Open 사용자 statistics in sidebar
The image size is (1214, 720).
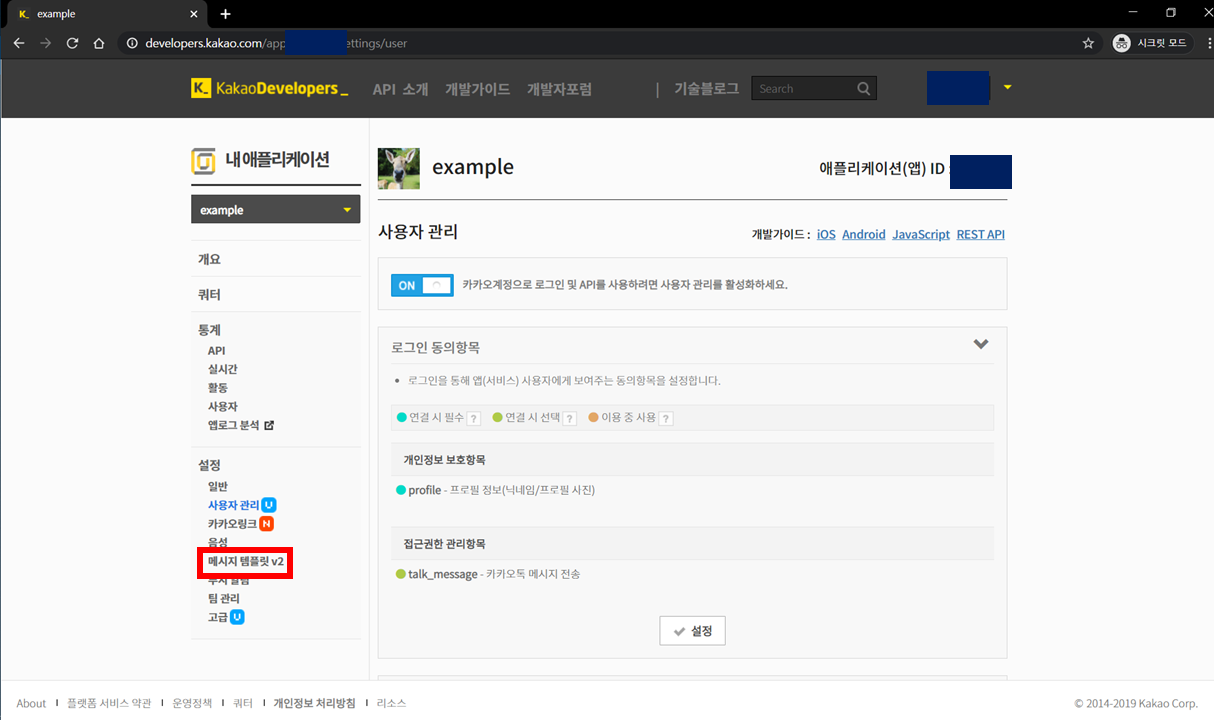[x=223, y=407]
